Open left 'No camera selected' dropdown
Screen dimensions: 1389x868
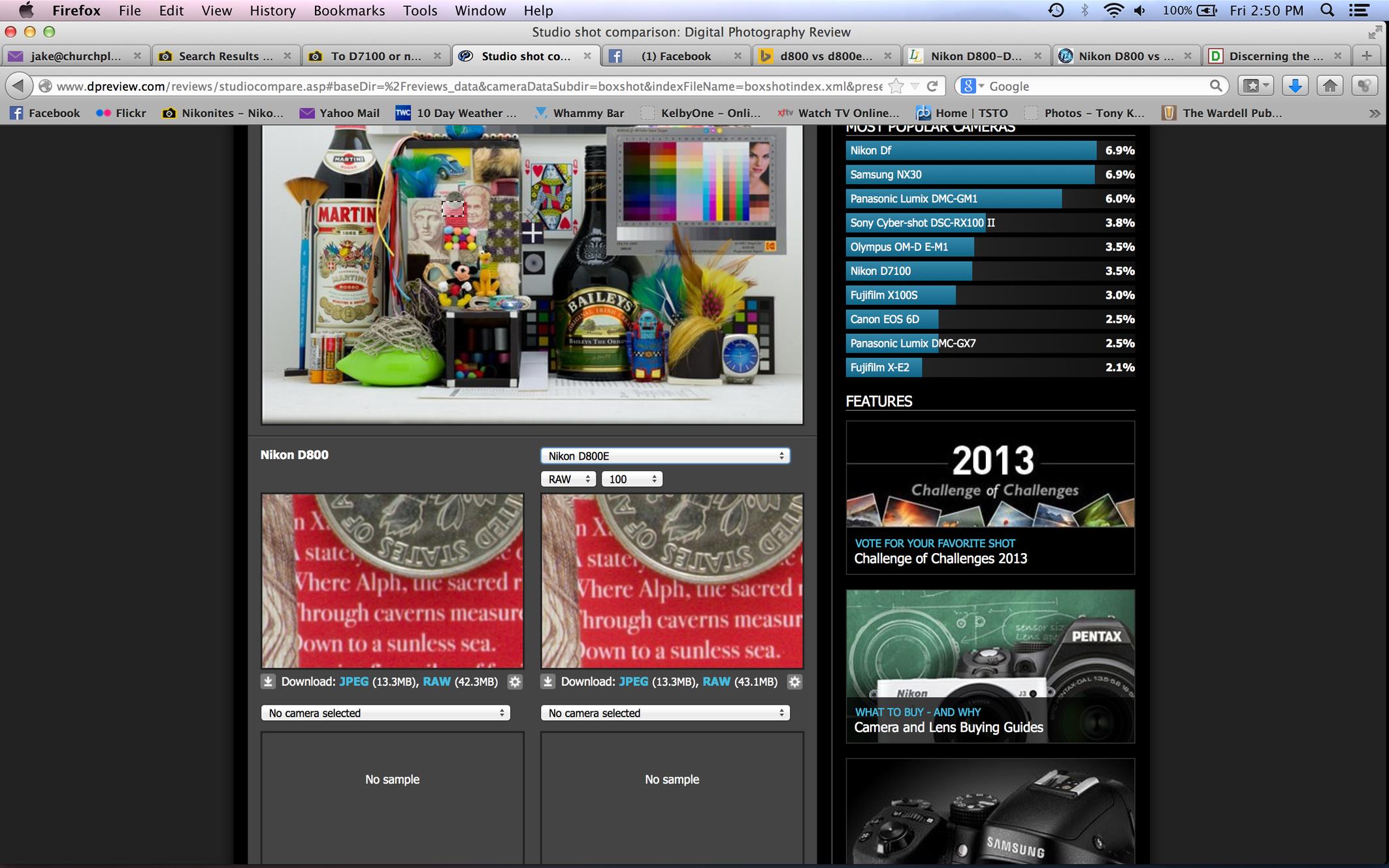pyautogui.click(x=385, y=713)
